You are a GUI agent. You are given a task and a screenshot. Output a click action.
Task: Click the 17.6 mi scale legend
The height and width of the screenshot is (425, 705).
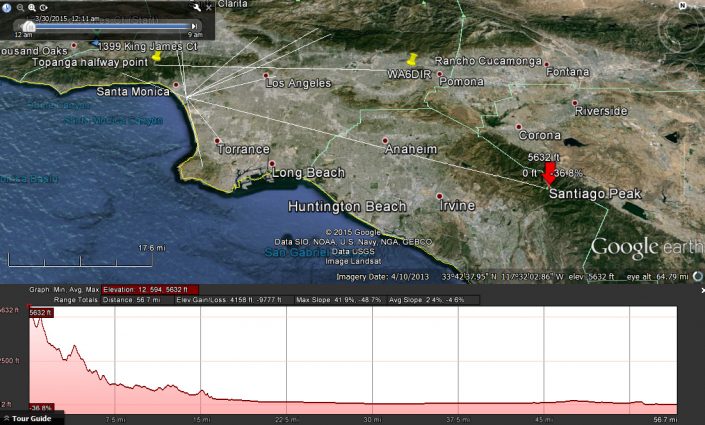[x=80, y=258]
